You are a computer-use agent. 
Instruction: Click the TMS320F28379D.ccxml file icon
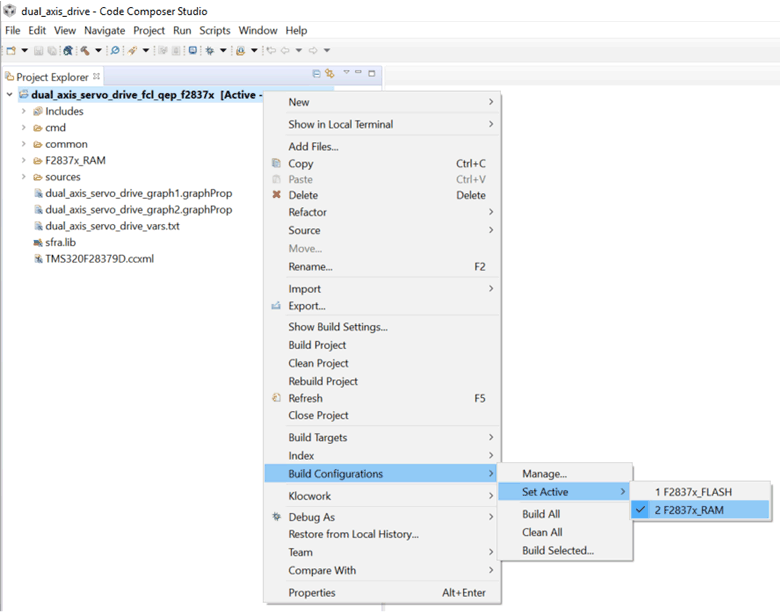point(38,258)
